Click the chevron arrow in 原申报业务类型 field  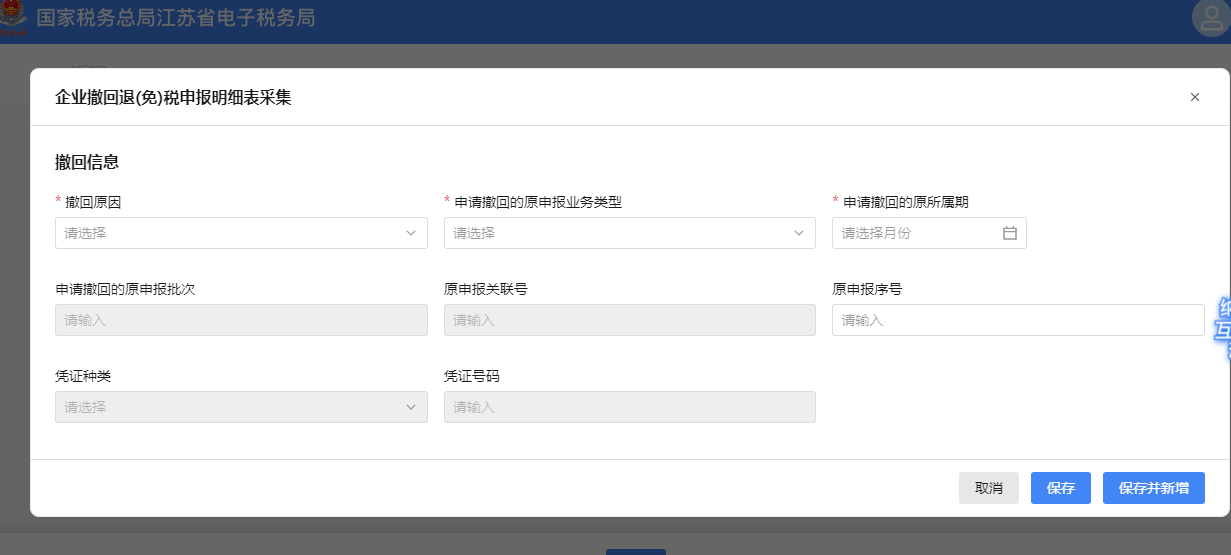(x=799, y=233)
